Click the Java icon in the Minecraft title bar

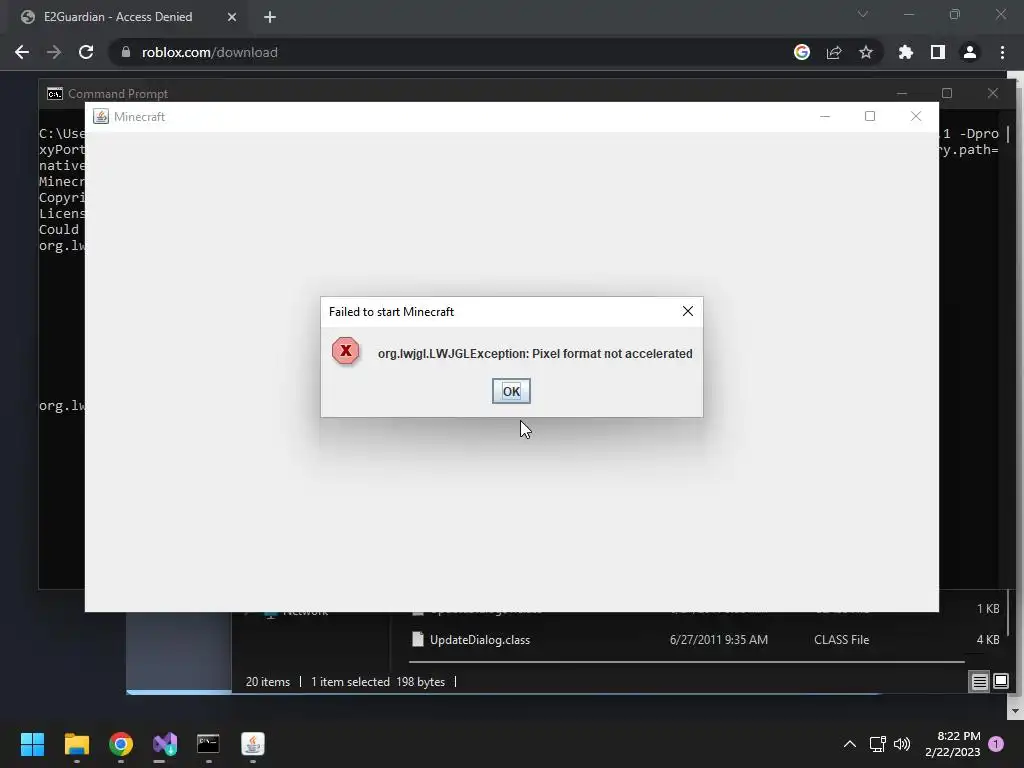click(101, 116)
